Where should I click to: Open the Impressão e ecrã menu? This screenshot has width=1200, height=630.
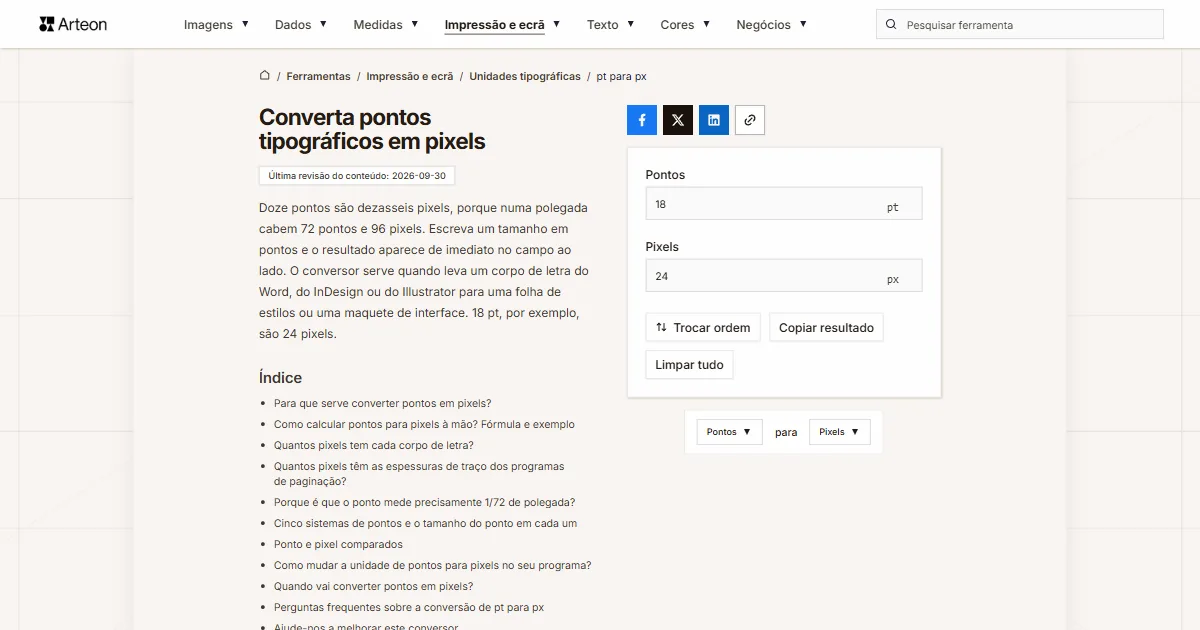point(502,25)
